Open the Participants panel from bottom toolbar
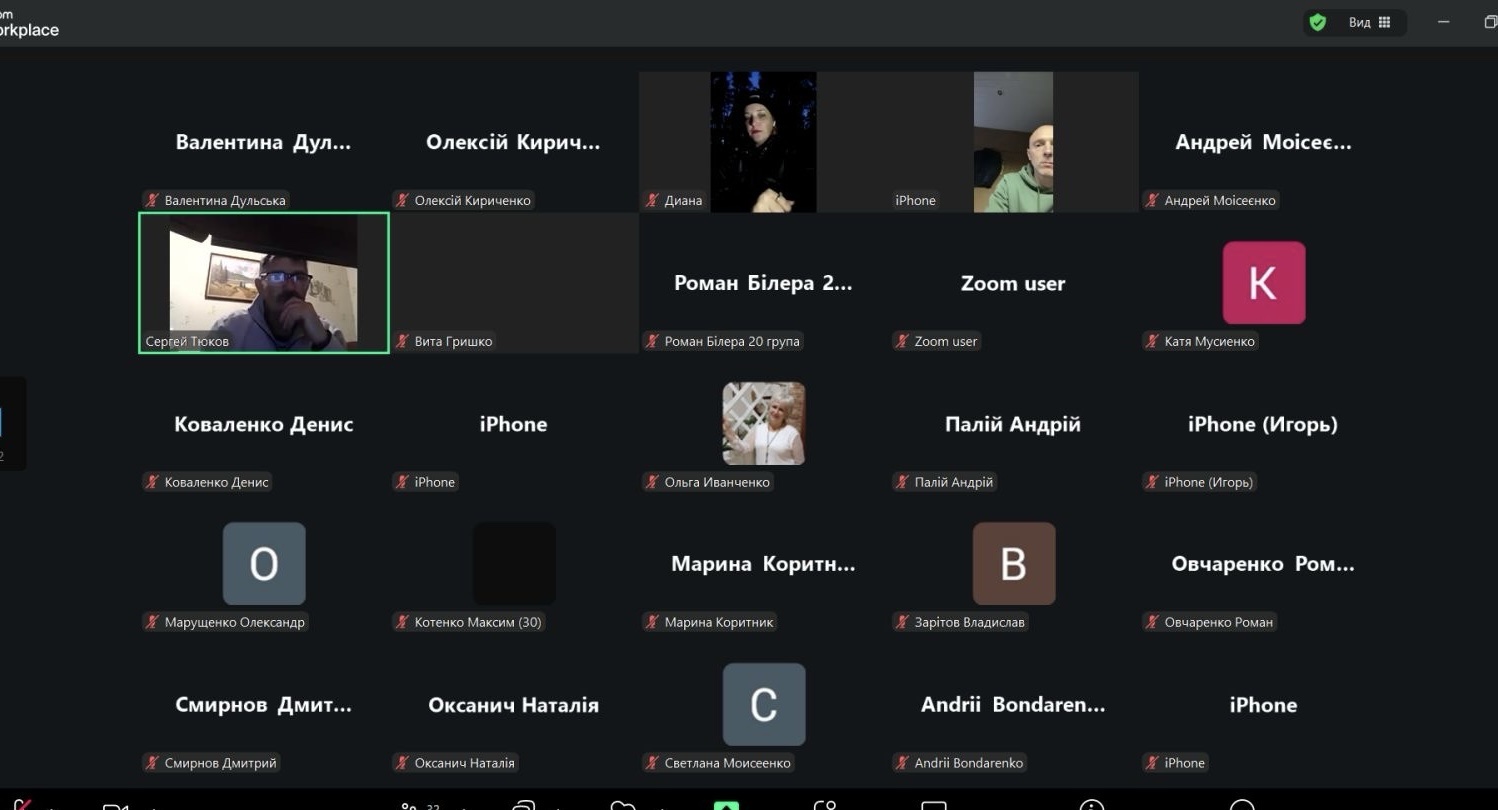 tap(410, 806)
